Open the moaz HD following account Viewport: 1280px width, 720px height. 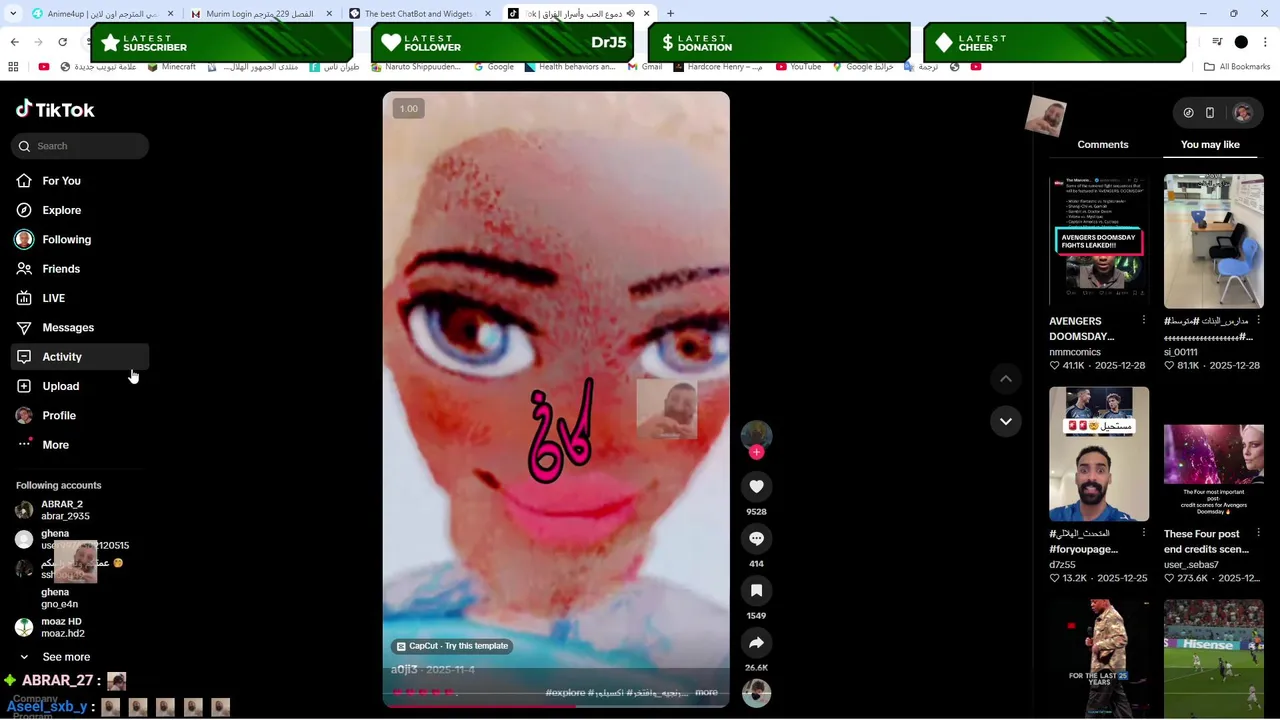click(x=80, y=627)
